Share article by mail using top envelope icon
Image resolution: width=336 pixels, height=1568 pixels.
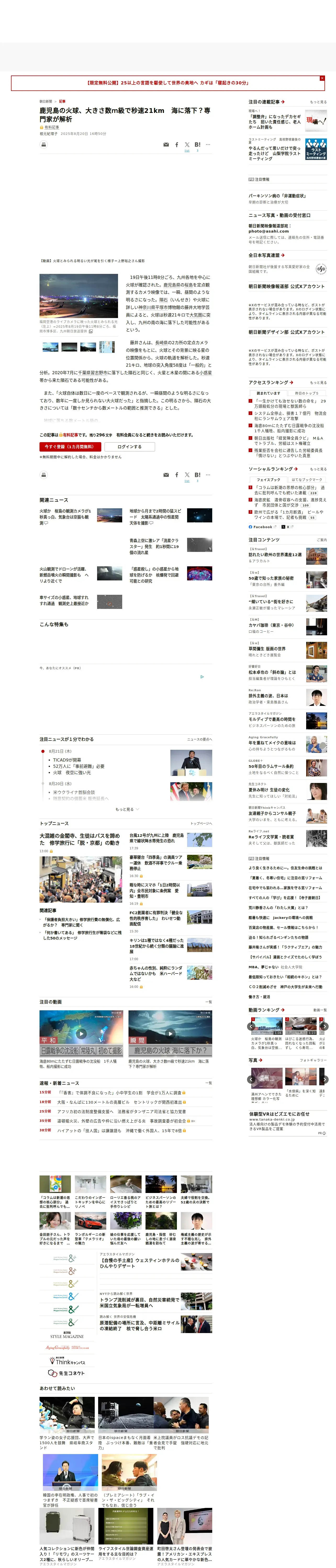166,145
